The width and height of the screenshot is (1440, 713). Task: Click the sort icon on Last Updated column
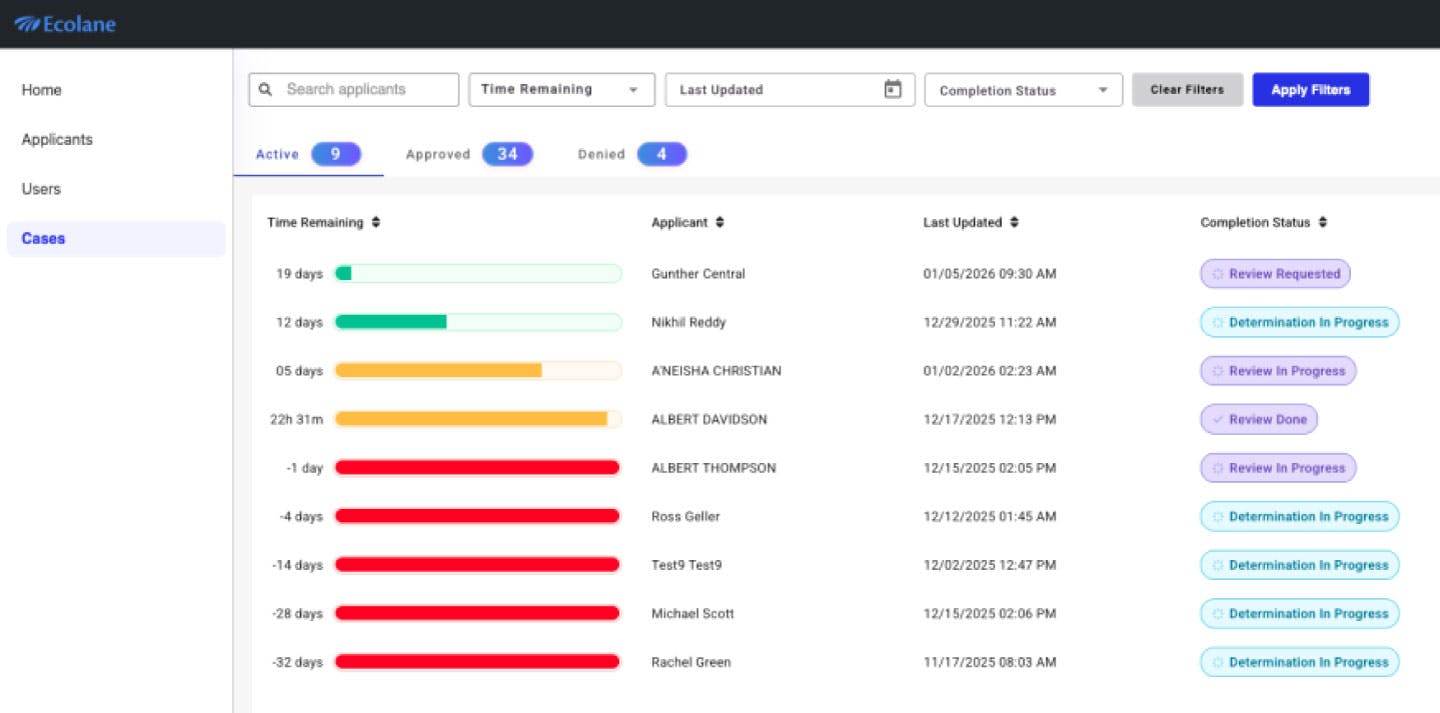[1012, 222]
